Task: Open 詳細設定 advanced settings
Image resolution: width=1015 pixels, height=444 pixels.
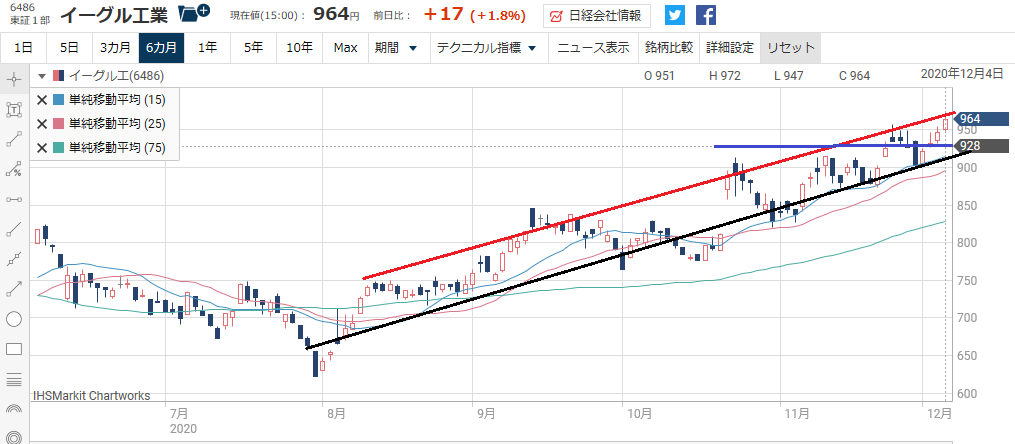Action: click(x=730, y=47)
